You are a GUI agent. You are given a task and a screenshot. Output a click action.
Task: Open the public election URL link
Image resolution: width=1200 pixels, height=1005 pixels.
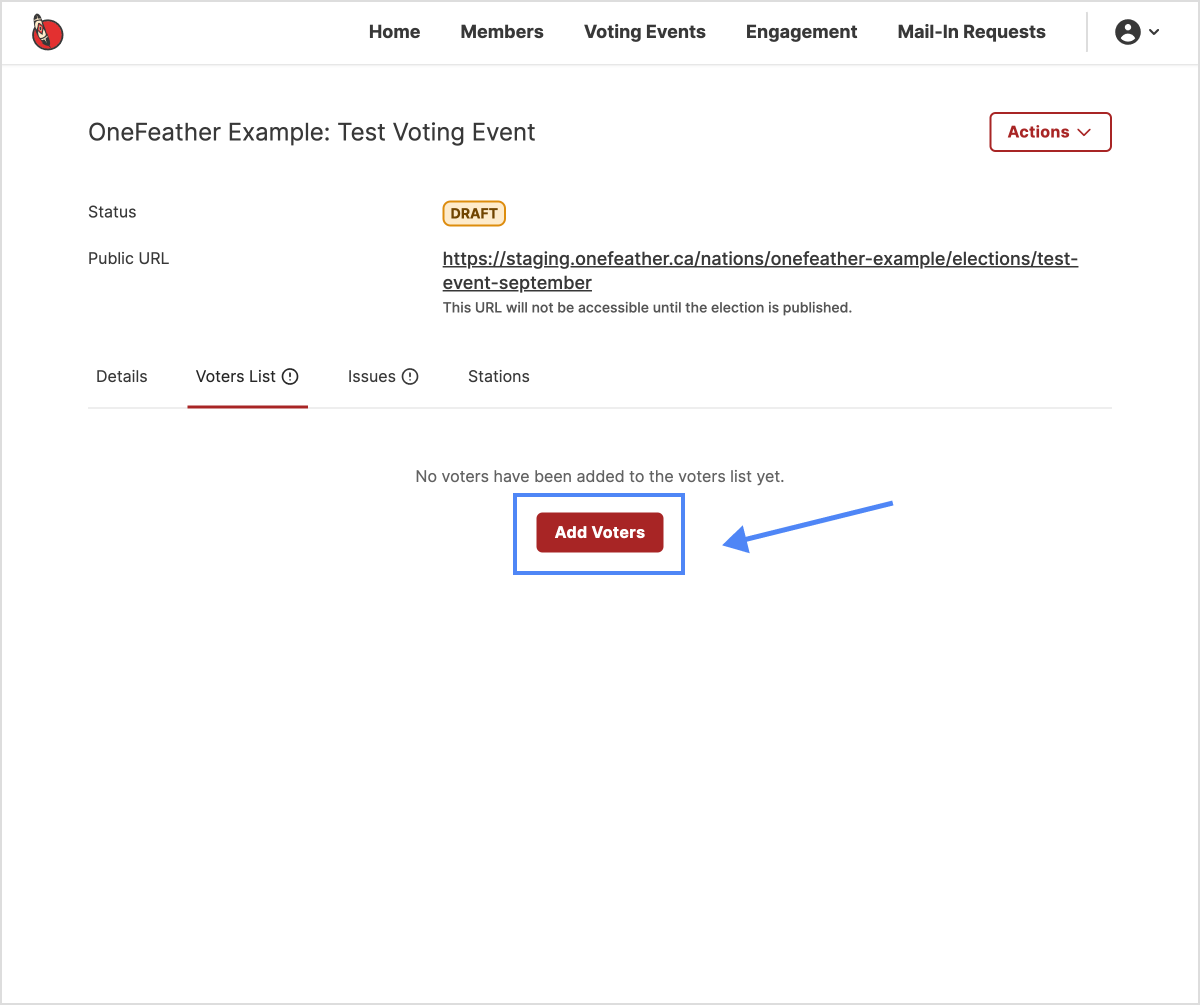(x=760, y=271)
